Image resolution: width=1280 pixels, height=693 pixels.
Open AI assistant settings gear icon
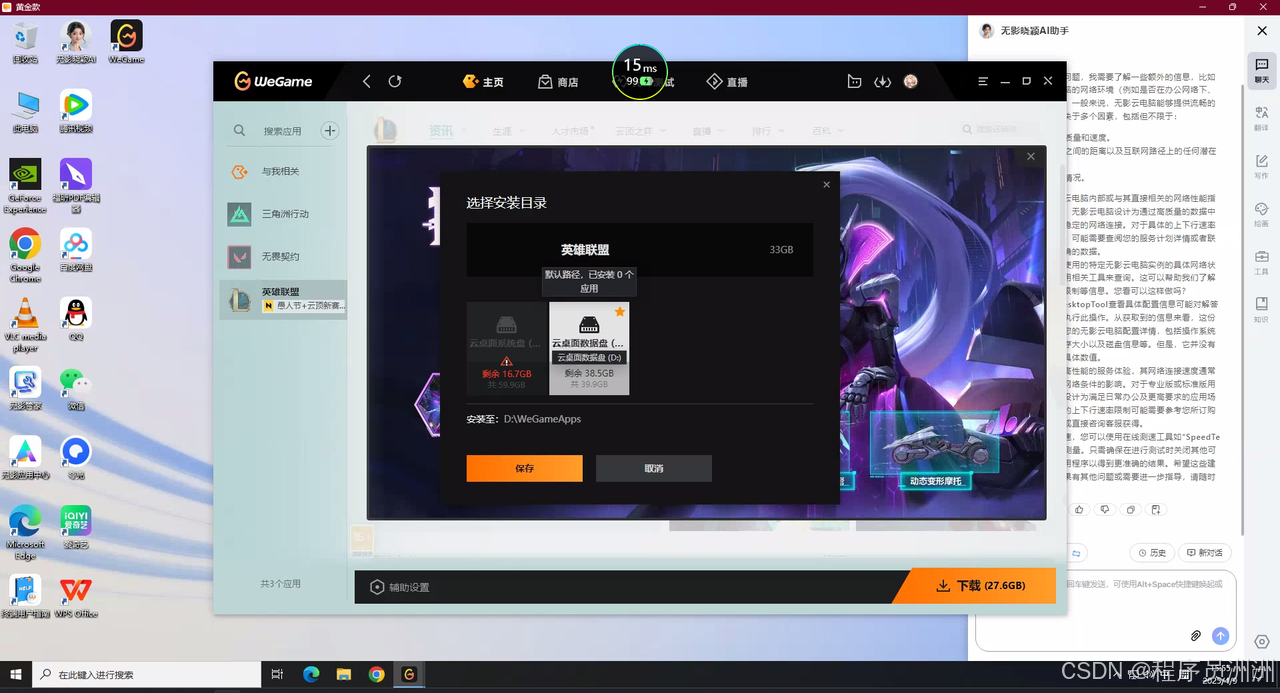click(1261, 642)
